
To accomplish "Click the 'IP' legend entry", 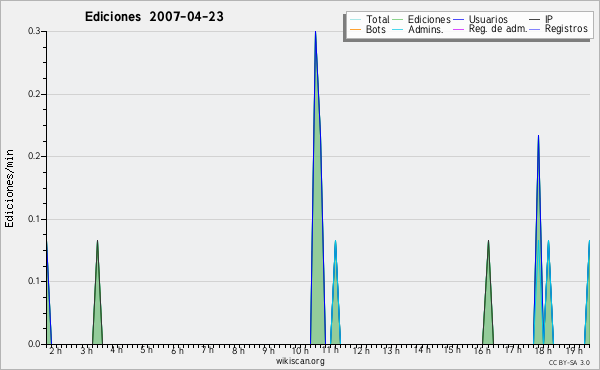I will pyautogui.click(x=541, y=19).
